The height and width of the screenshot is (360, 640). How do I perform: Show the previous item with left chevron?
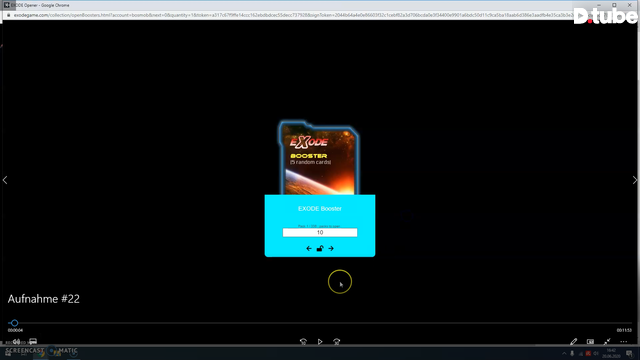pos(5,180)
